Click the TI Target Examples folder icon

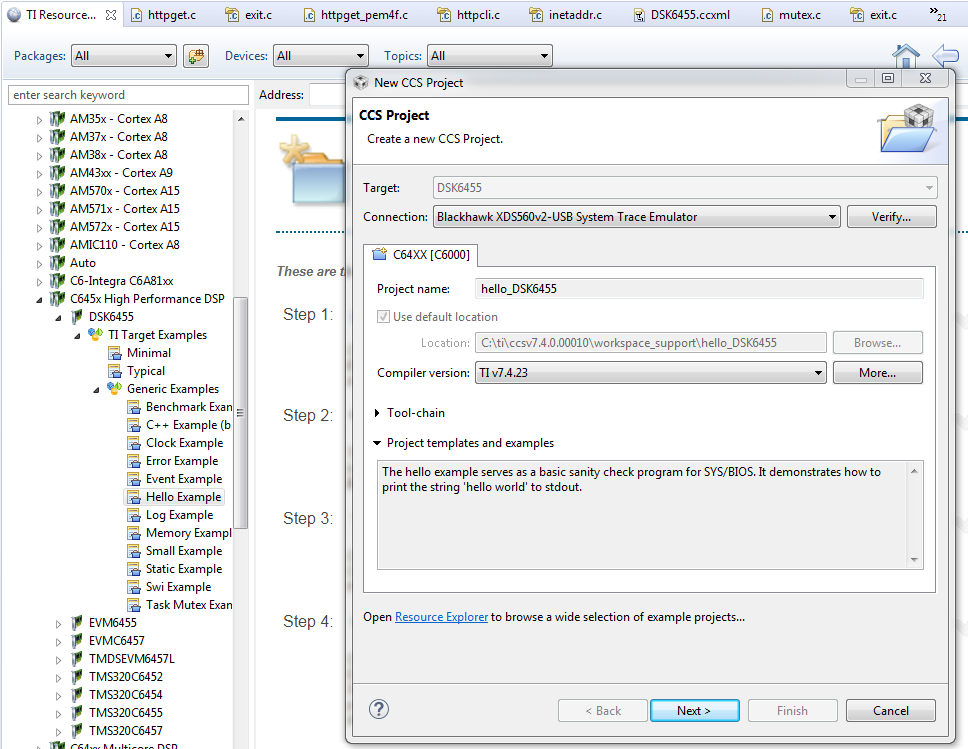coord(96,335)
